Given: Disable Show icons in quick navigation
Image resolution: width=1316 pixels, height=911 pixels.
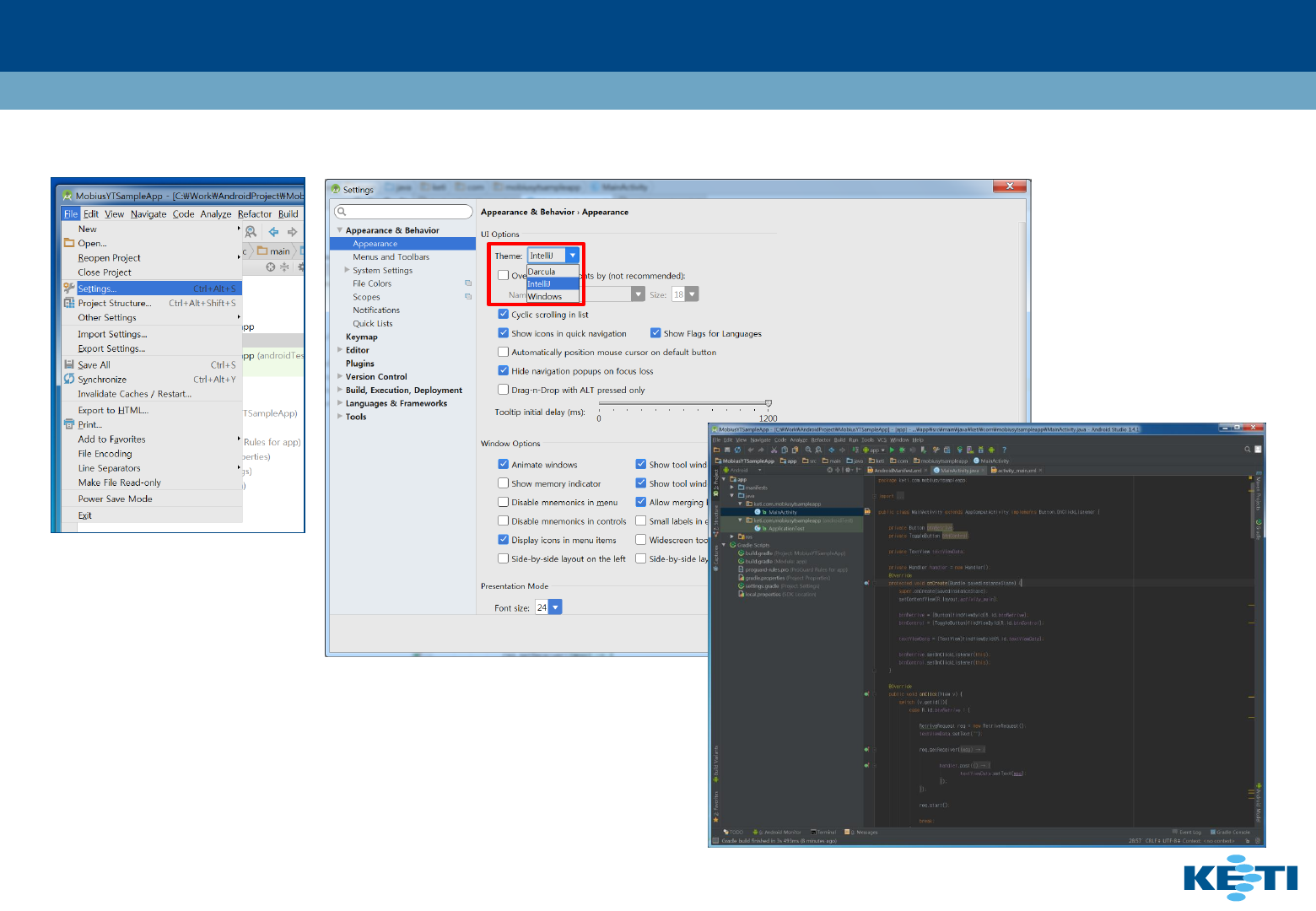Looking at the screenshot, I should coord(504,333).
